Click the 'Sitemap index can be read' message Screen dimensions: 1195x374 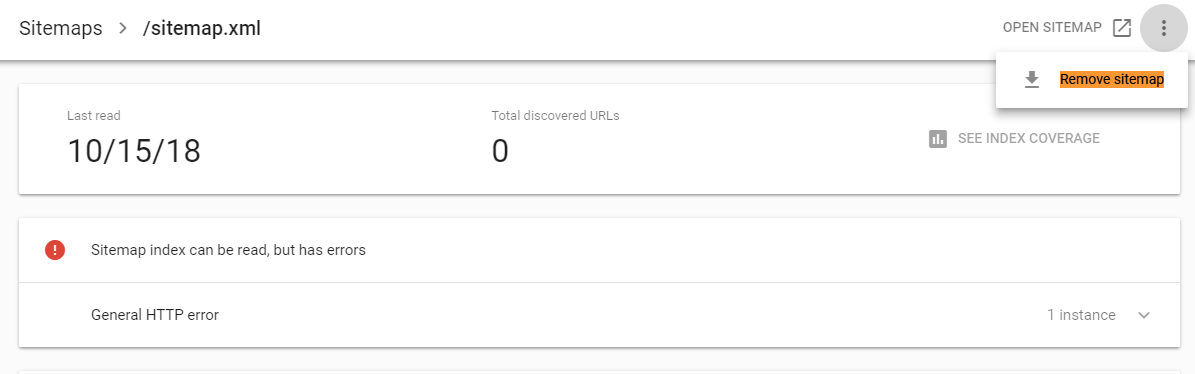(229, 250)
